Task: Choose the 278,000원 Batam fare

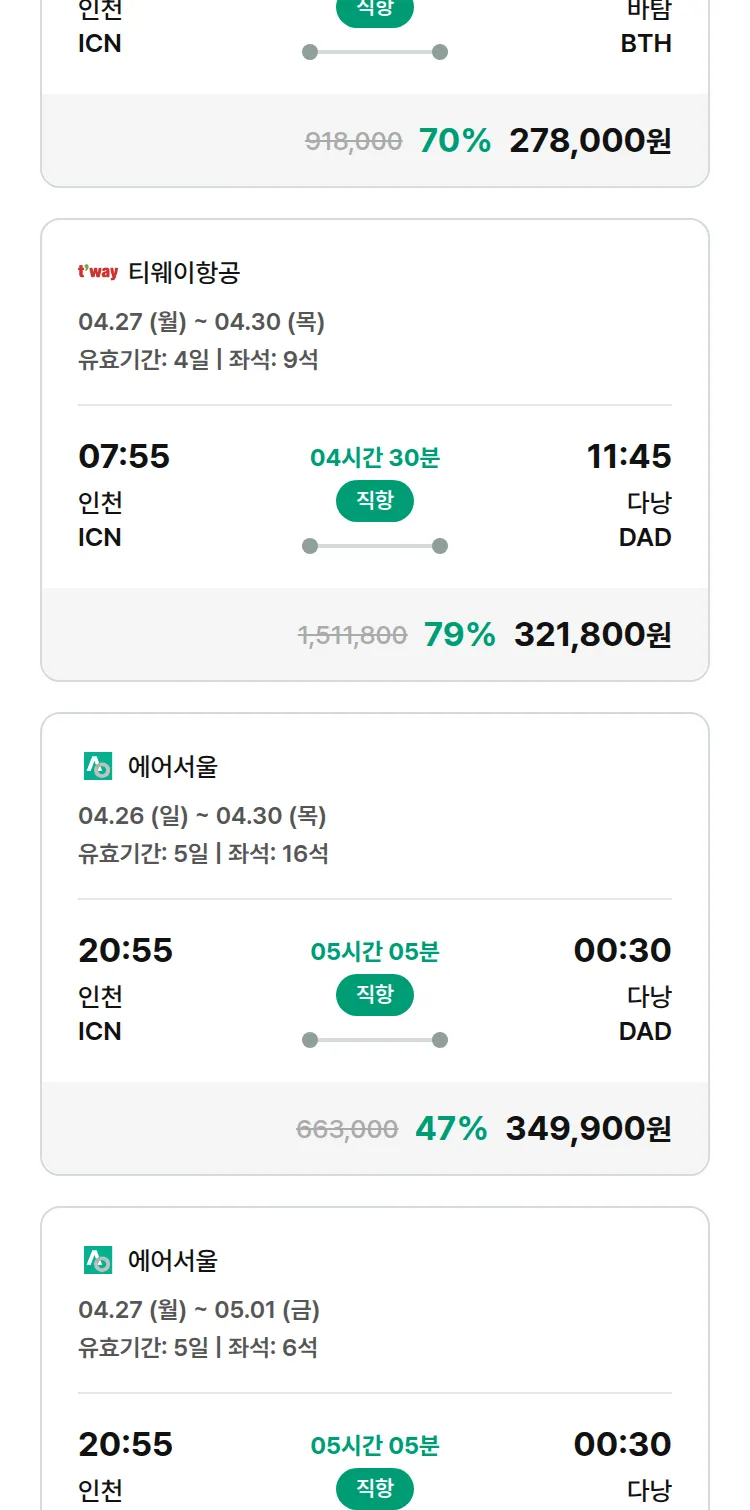Action: tap(590, 141)
